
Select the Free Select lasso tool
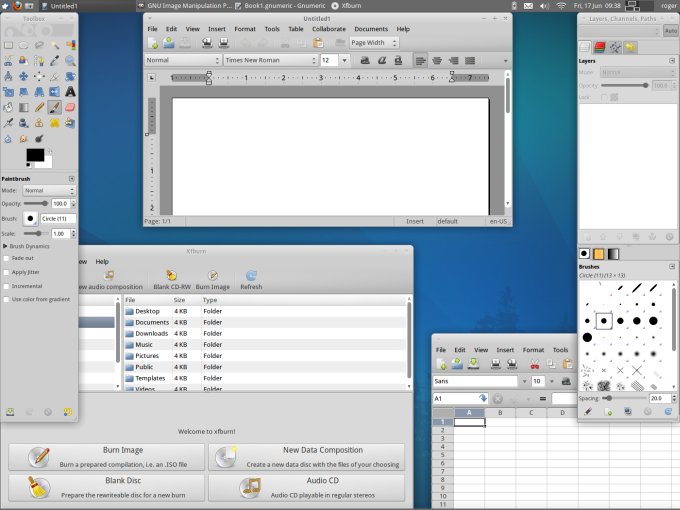point(39,45)
